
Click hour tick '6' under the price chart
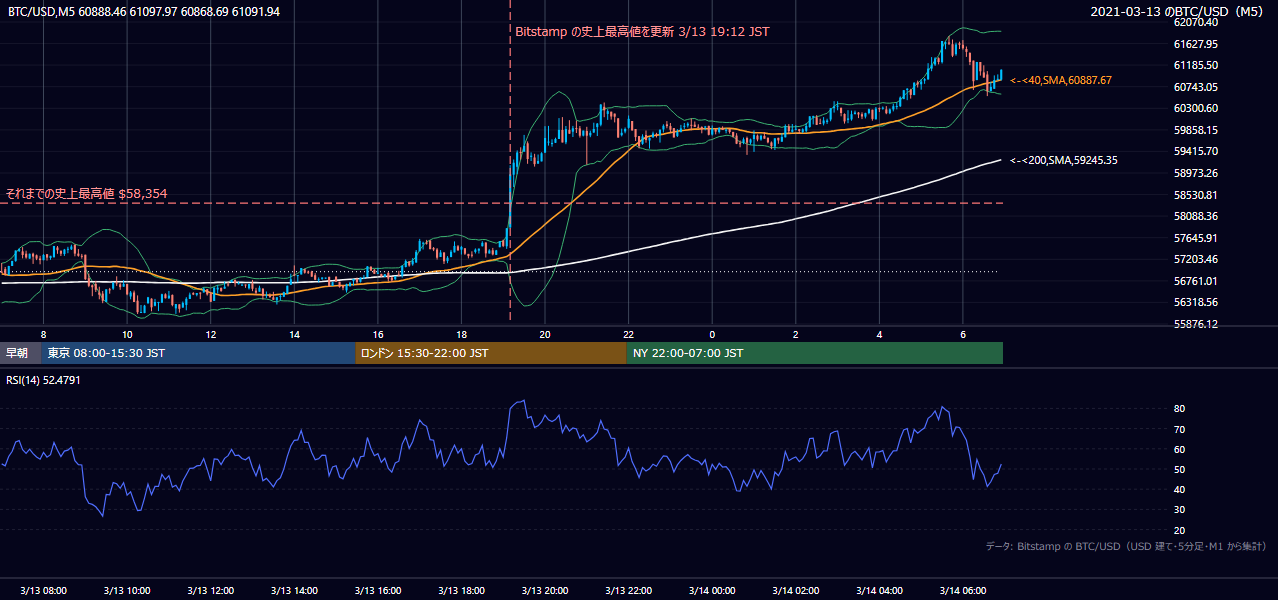(963, 334)
